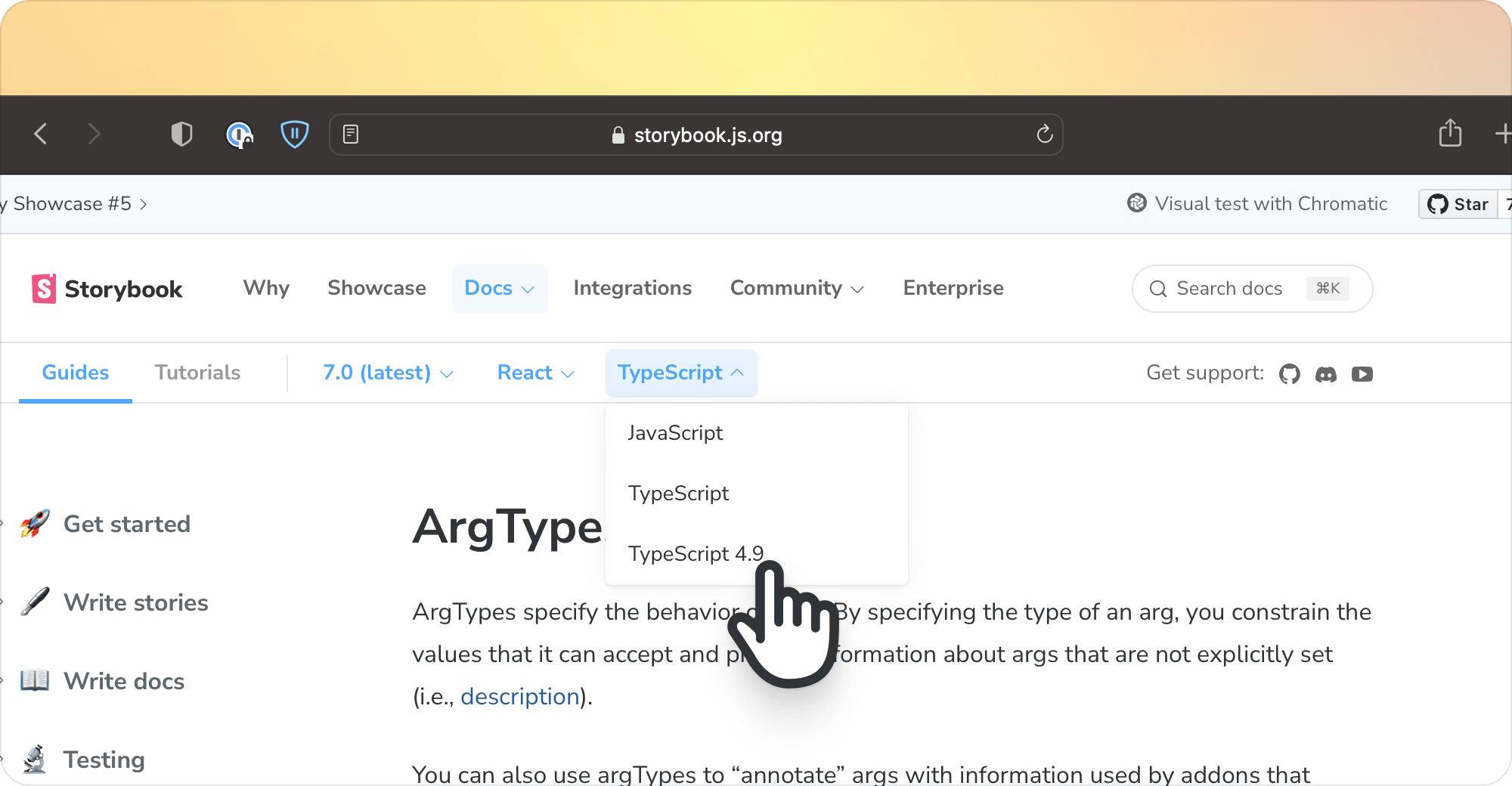Click the rocket icon beside Get started

click(33, 524)
